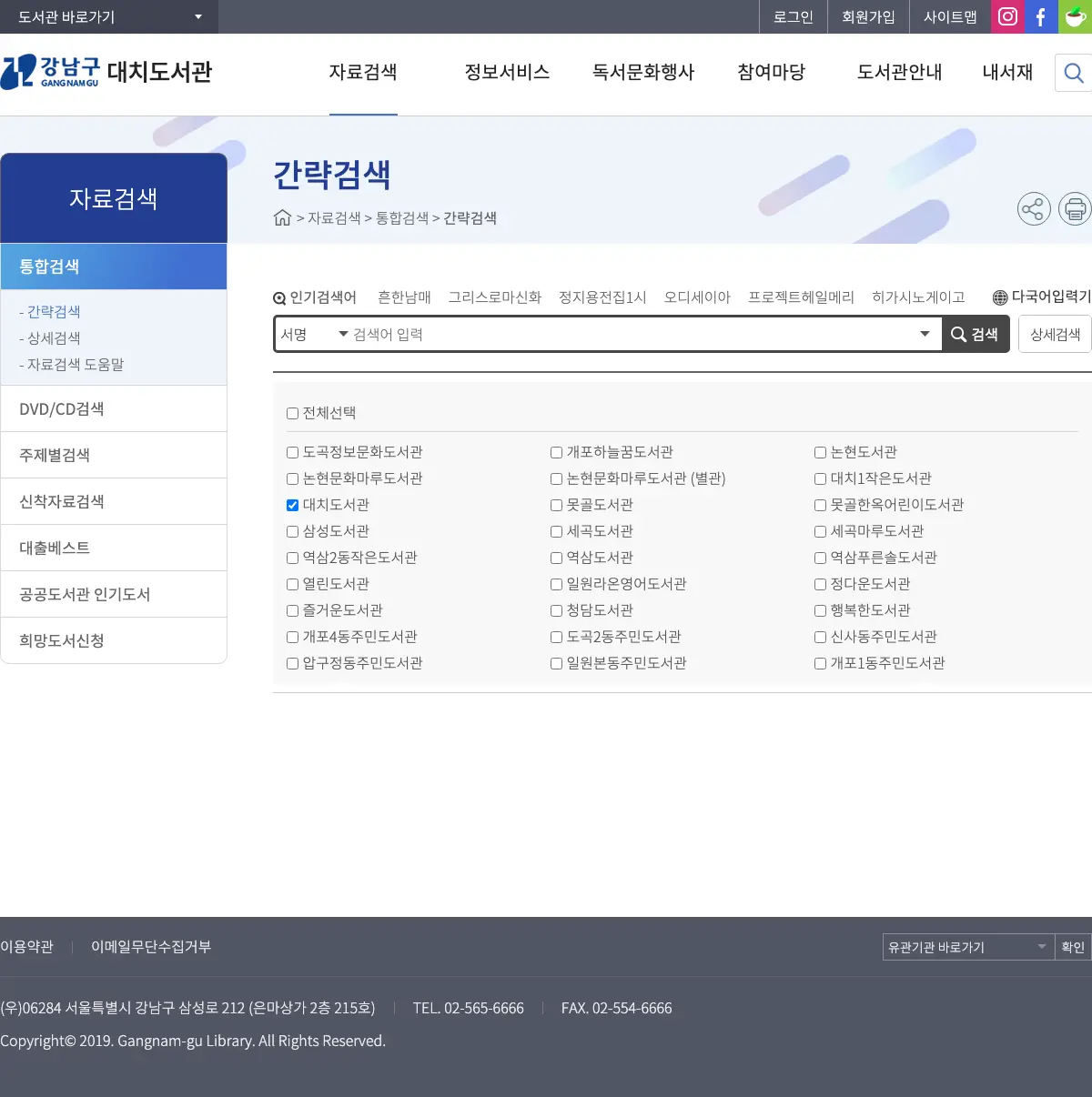Select 상세검색 sidebar submenu

pos(50,337)
